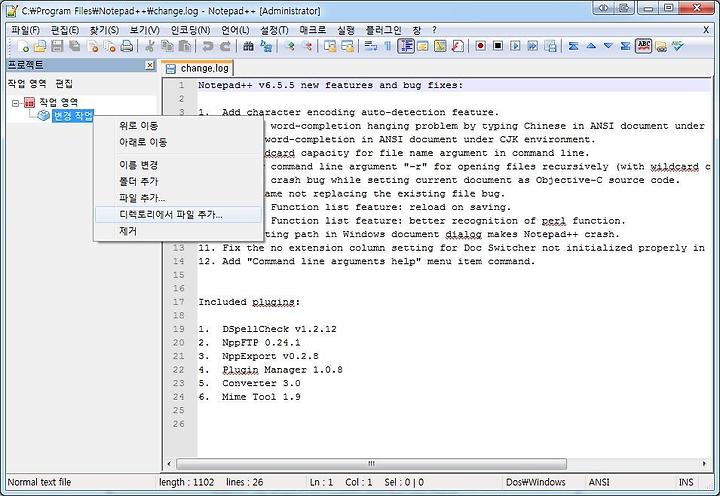Select the change.log tab
The height and width of the screenshot is (496, 720).
click(197, 68)
